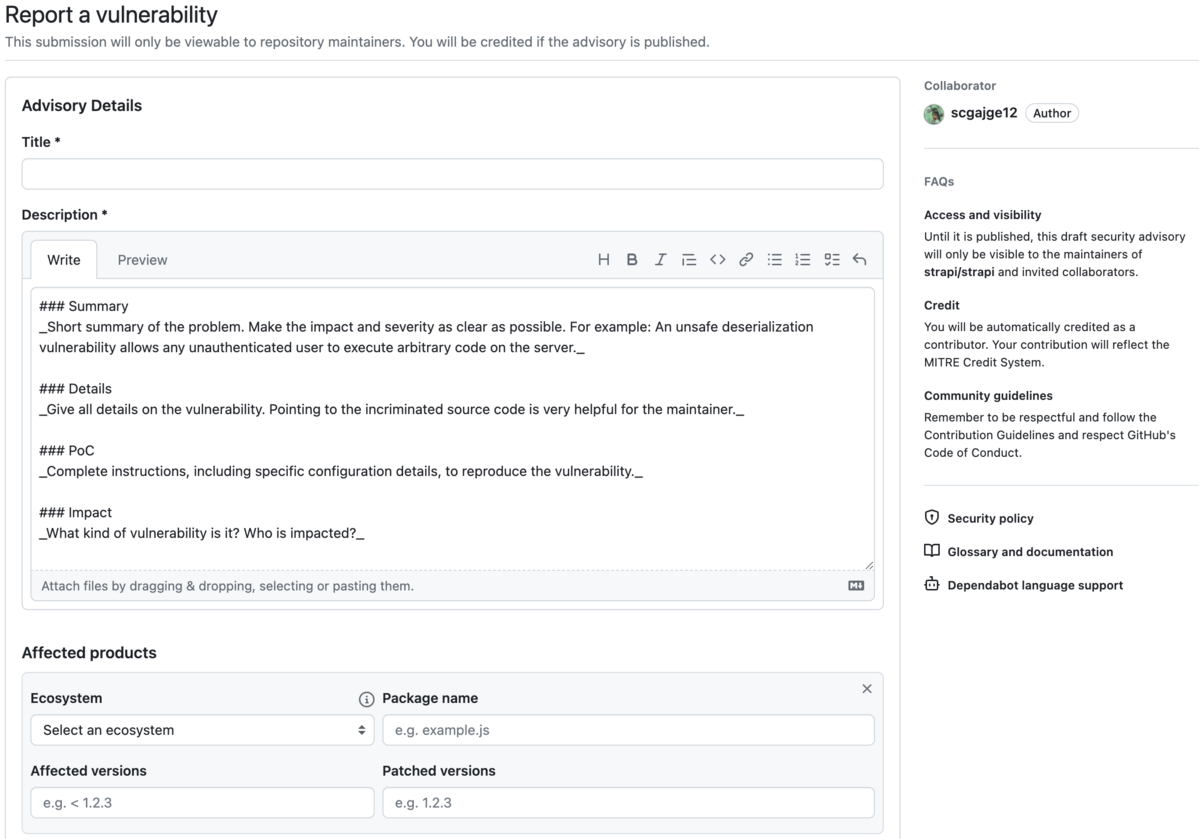Insert a numbered list
The width and height of the screenshot is (1200, 839).
click(802, 260)
